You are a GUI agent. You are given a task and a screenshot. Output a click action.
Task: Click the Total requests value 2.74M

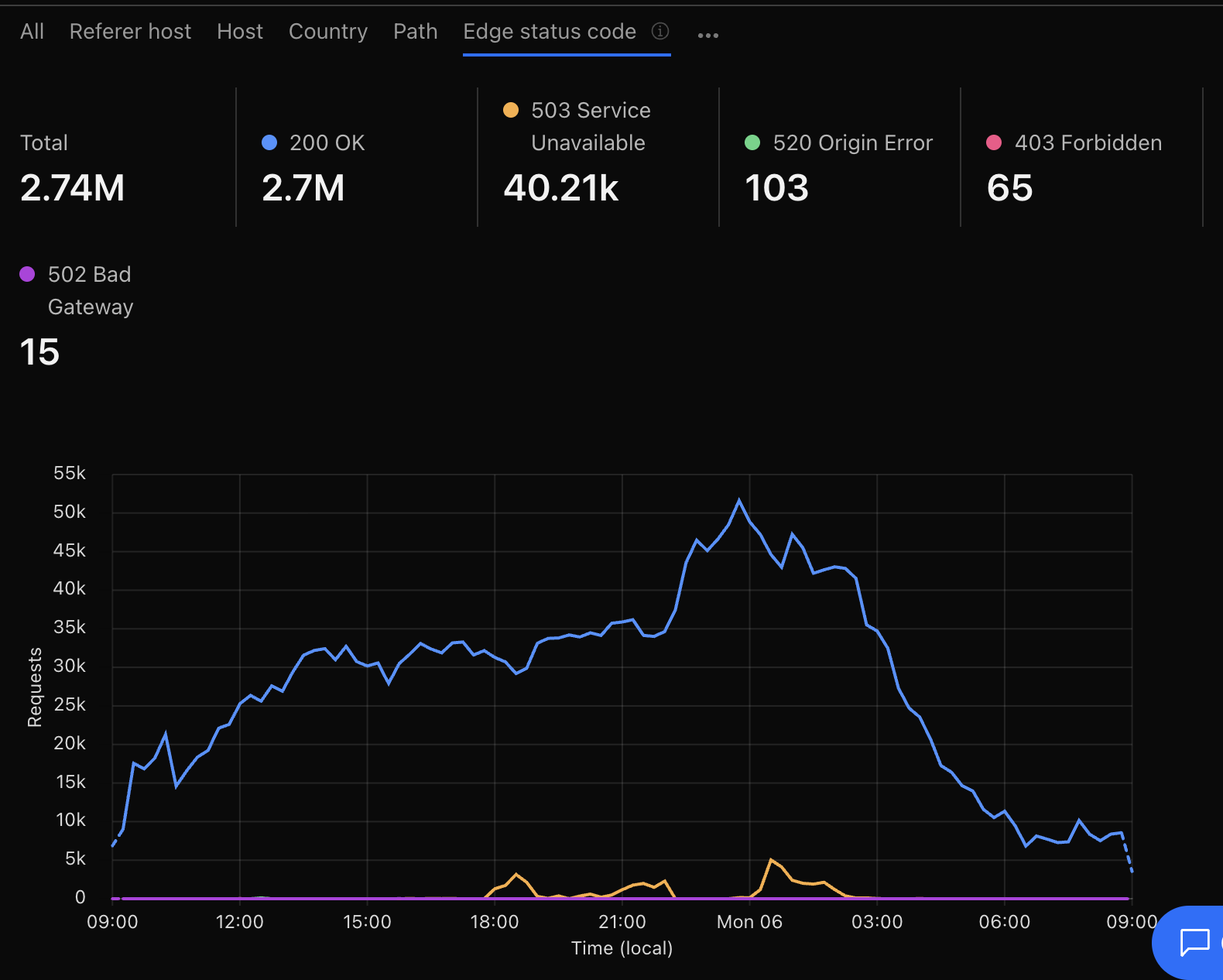pos(73,188)
